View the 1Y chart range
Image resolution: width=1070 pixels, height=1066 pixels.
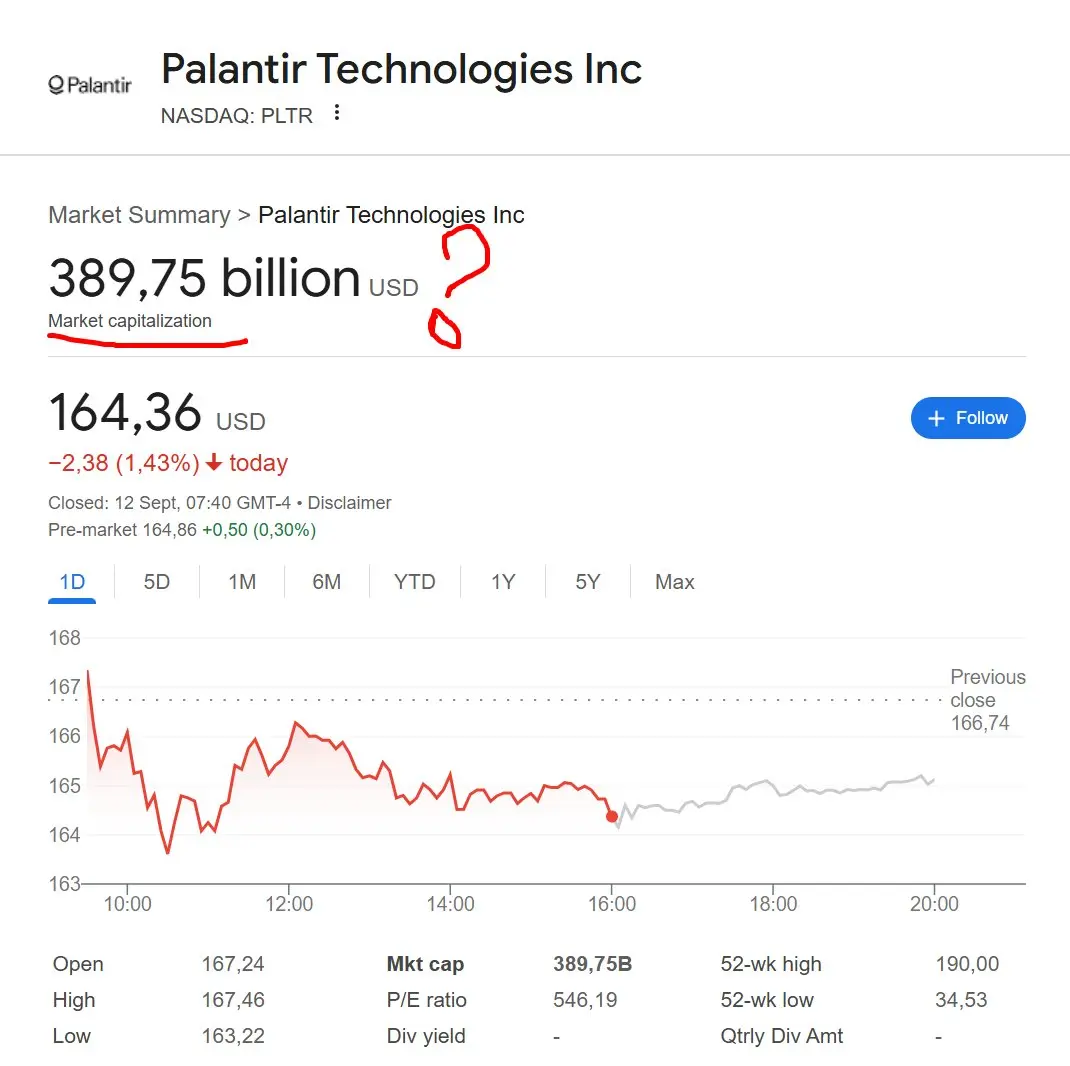pyautogui.click(x=503, y=582)
